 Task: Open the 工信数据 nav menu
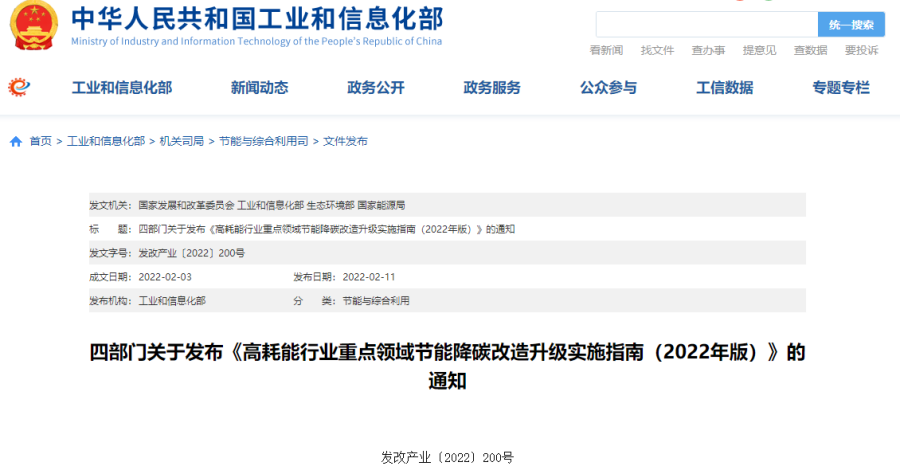[x=724, y=88]
